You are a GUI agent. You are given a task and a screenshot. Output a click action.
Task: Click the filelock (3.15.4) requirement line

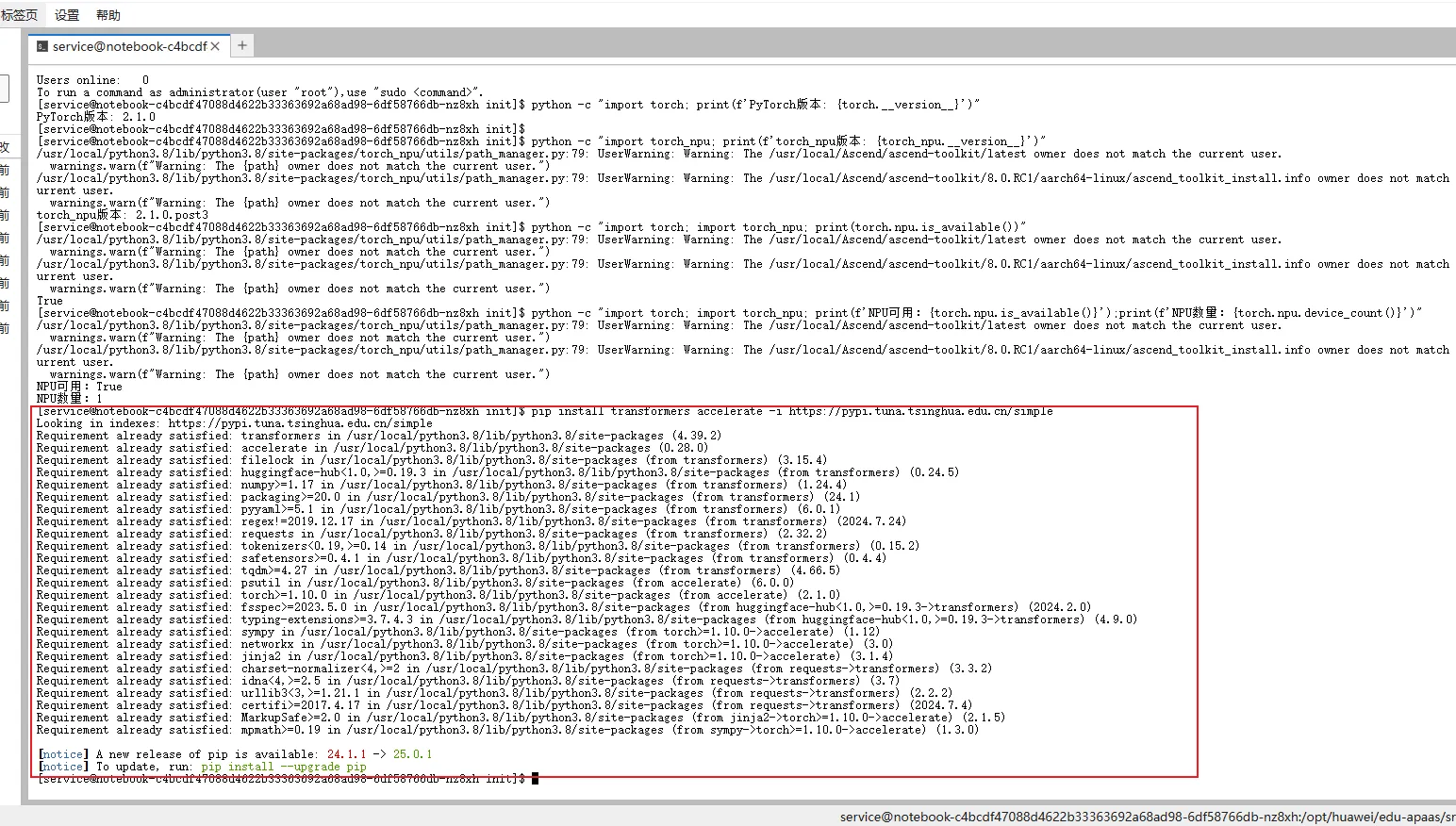[x=432, y=460]
